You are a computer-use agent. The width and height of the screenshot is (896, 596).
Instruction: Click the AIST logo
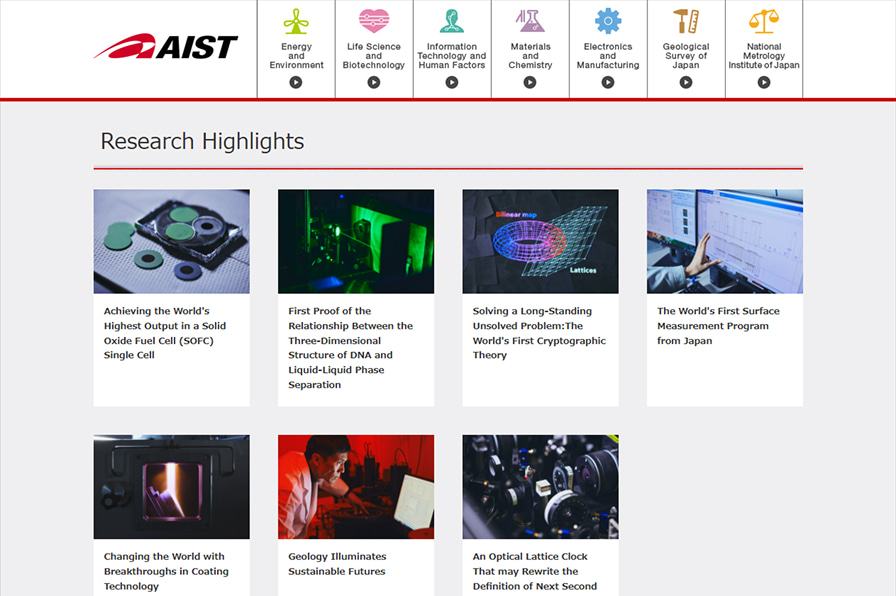point(166,47)
